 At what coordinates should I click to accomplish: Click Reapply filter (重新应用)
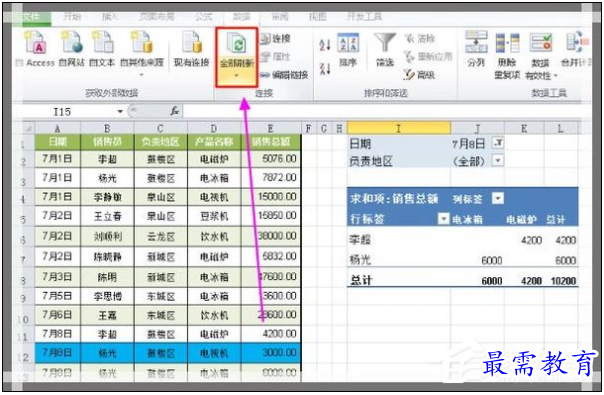tap(428, 57)
